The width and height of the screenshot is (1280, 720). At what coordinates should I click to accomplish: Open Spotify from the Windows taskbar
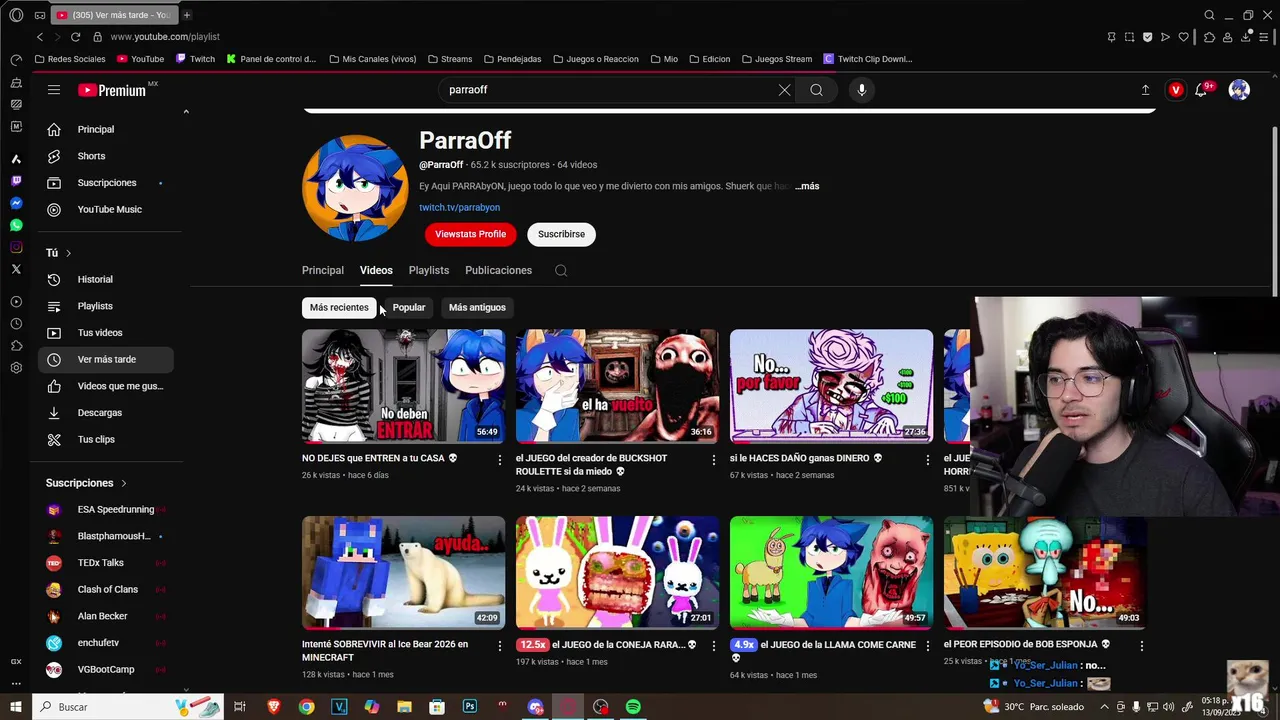633,707
